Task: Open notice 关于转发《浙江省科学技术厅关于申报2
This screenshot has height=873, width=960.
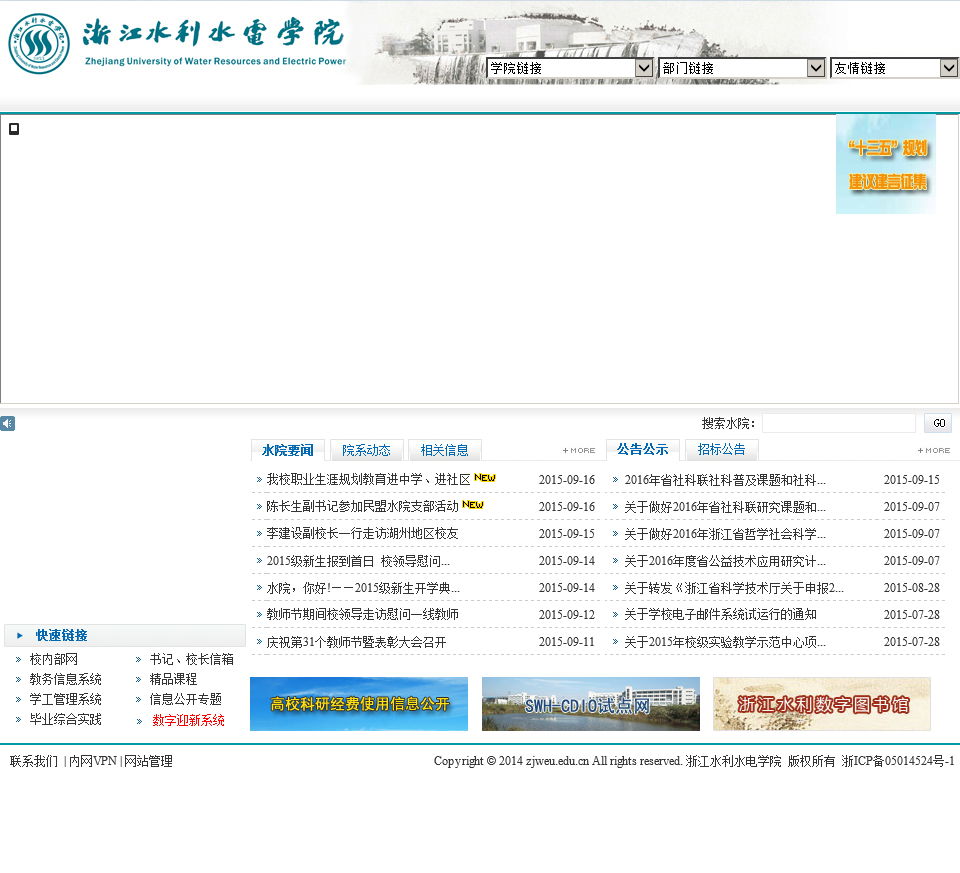Action: (733, 588)
